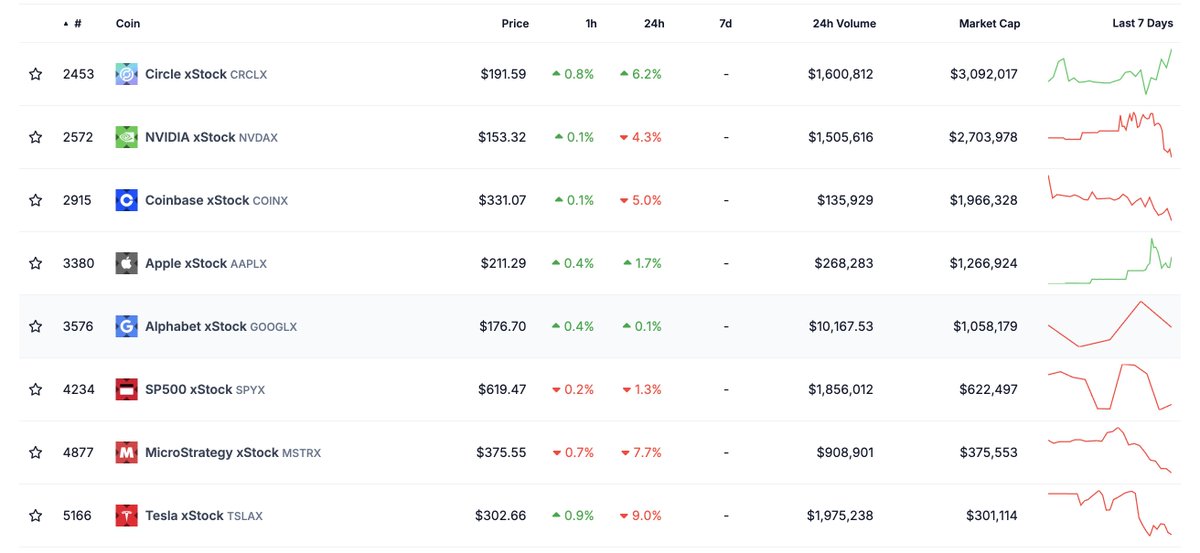Open the Apple xStock AAPLX link
1200x553 pixels.
point(206,263)
